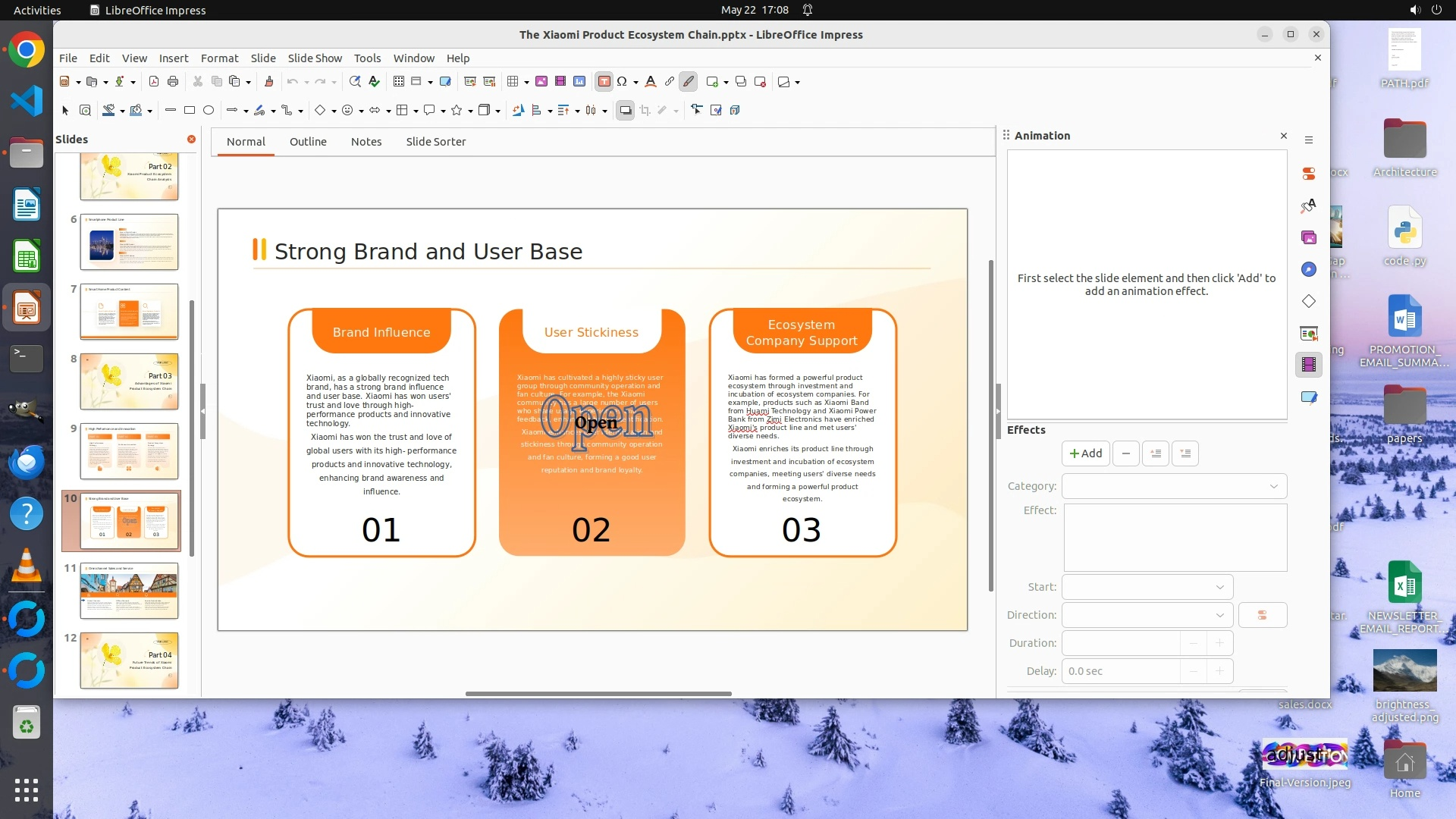1456x819 pixels.
Task: Insert Audio or Video icon
Action: [x=560, y=82]
